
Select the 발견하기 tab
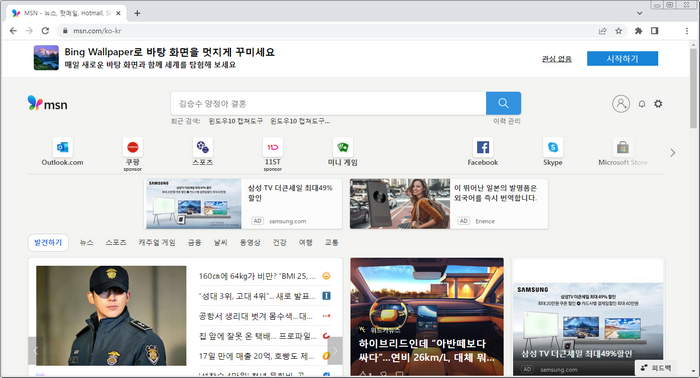coord(48,243)
